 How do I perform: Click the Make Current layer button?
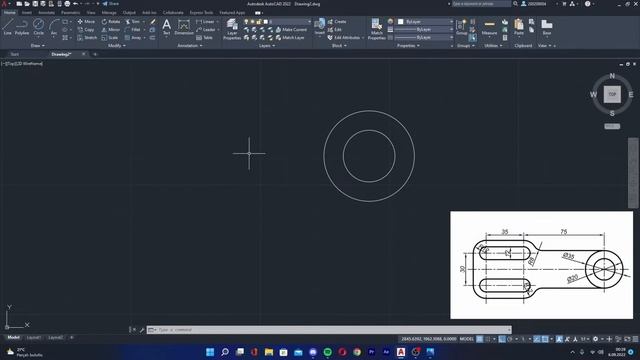tap(291, 29)
